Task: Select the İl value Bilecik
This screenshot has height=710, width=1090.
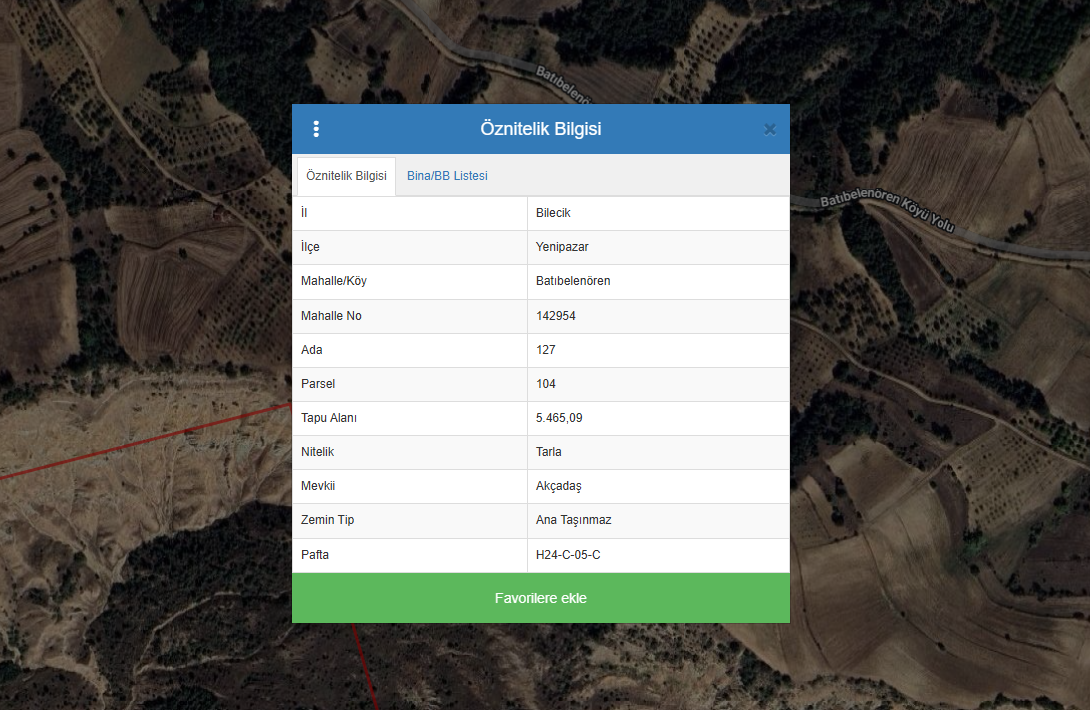Action: click(x=553, y=213)
